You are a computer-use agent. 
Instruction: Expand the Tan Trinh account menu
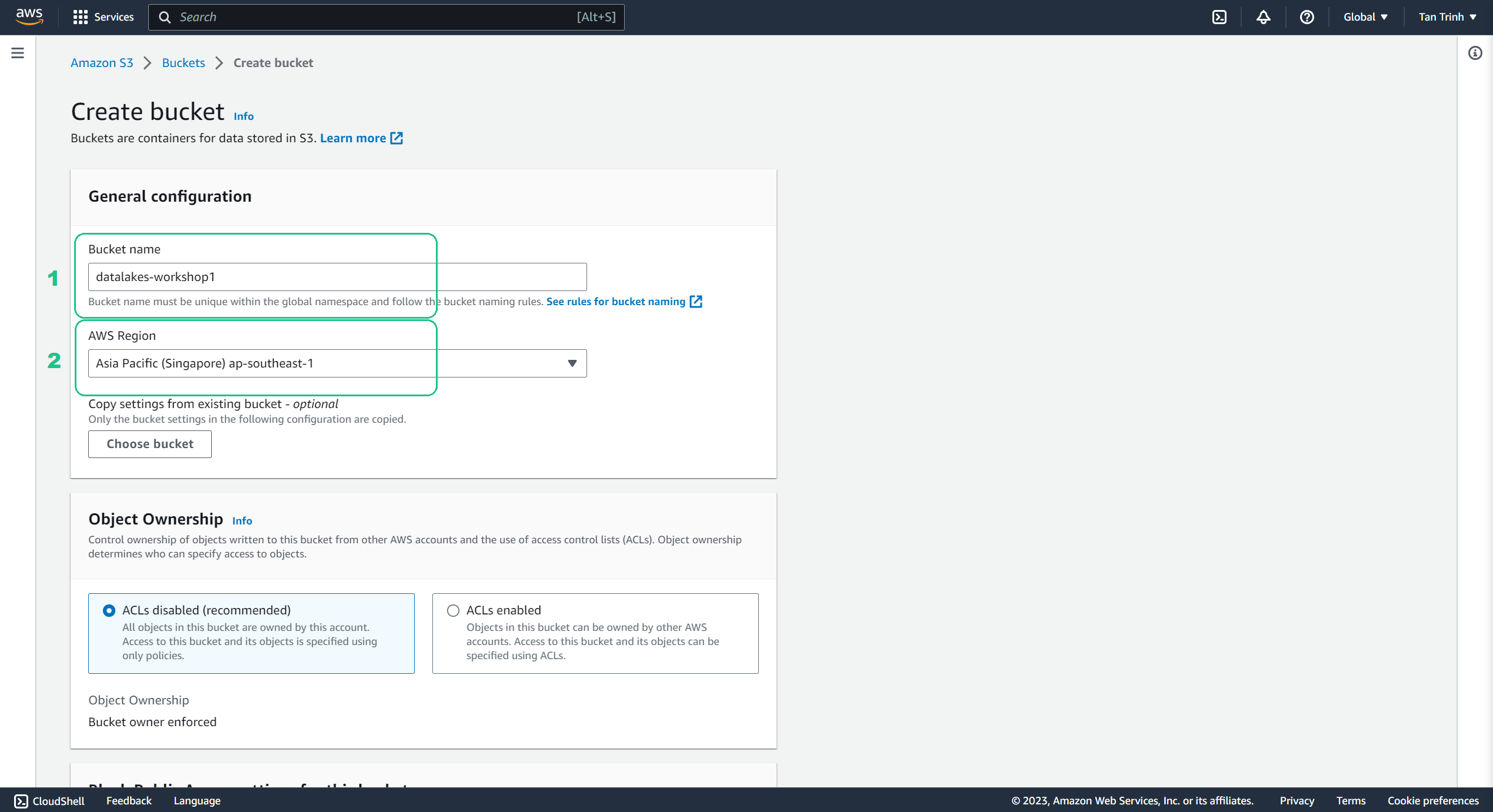[x=1447, y=17]
